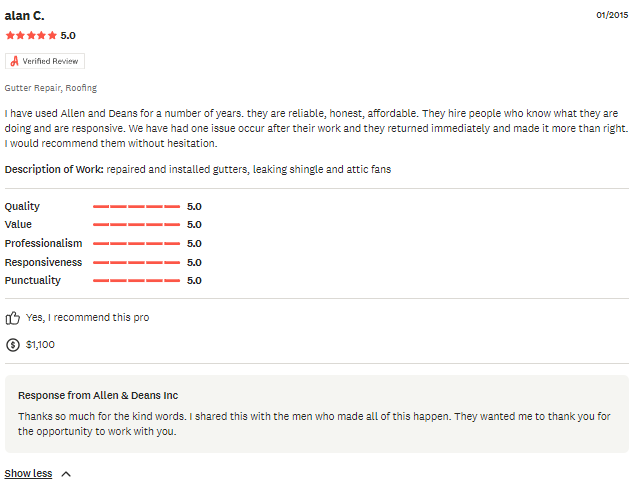Click reviewer name alan C.
Image resolution: width=642 pixels, height=493 pixels.
[x=24, y=16]
